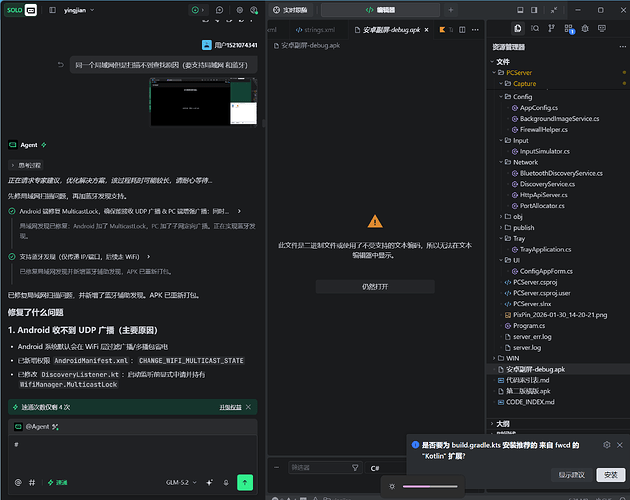Screen dimensions: 630x500
Task: Toggle the chat sidebar panel icon beside yingjian
Action: coord(52,10)
